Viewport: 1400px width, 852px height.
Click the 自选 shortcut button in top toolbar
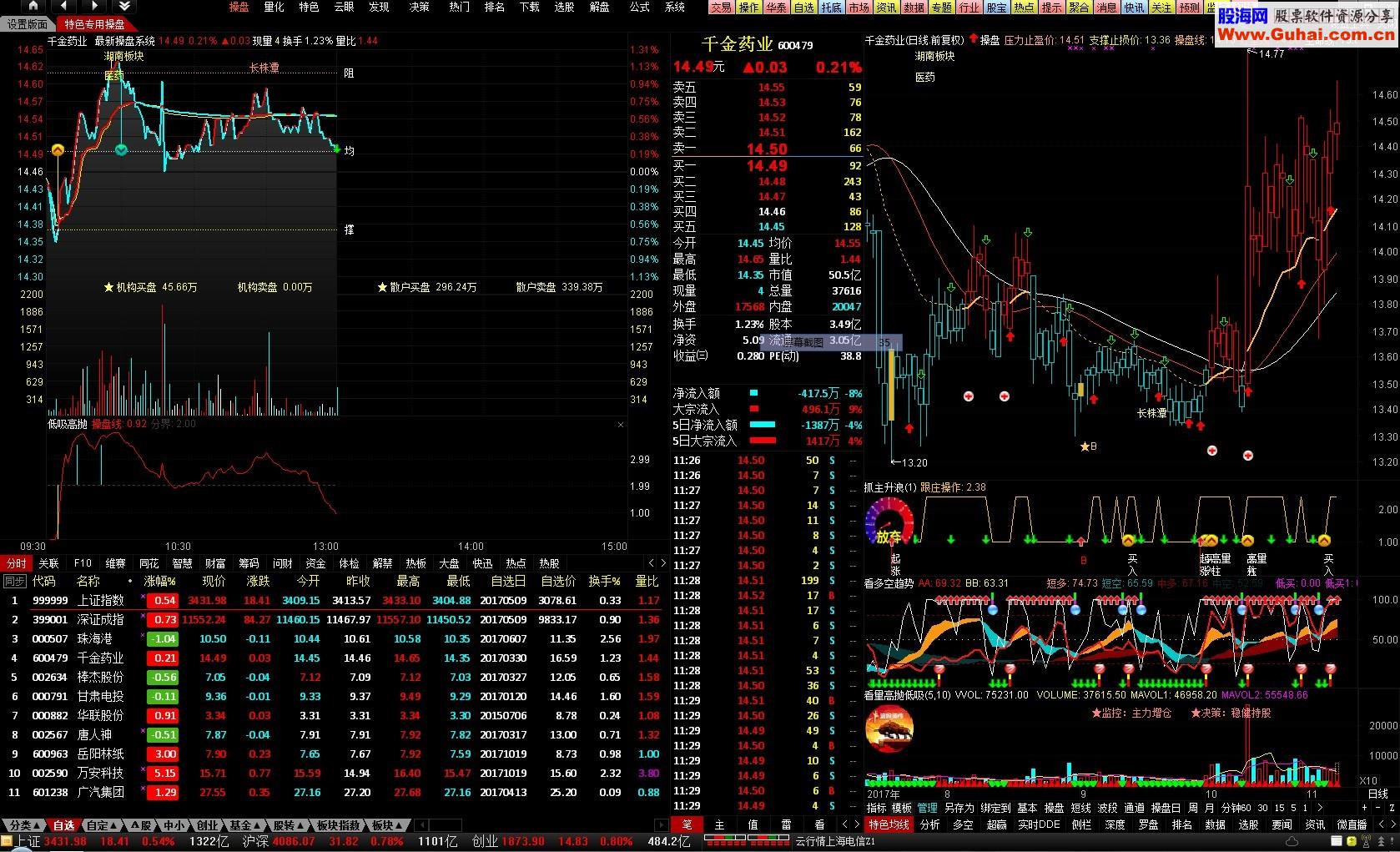pos(803,8)
